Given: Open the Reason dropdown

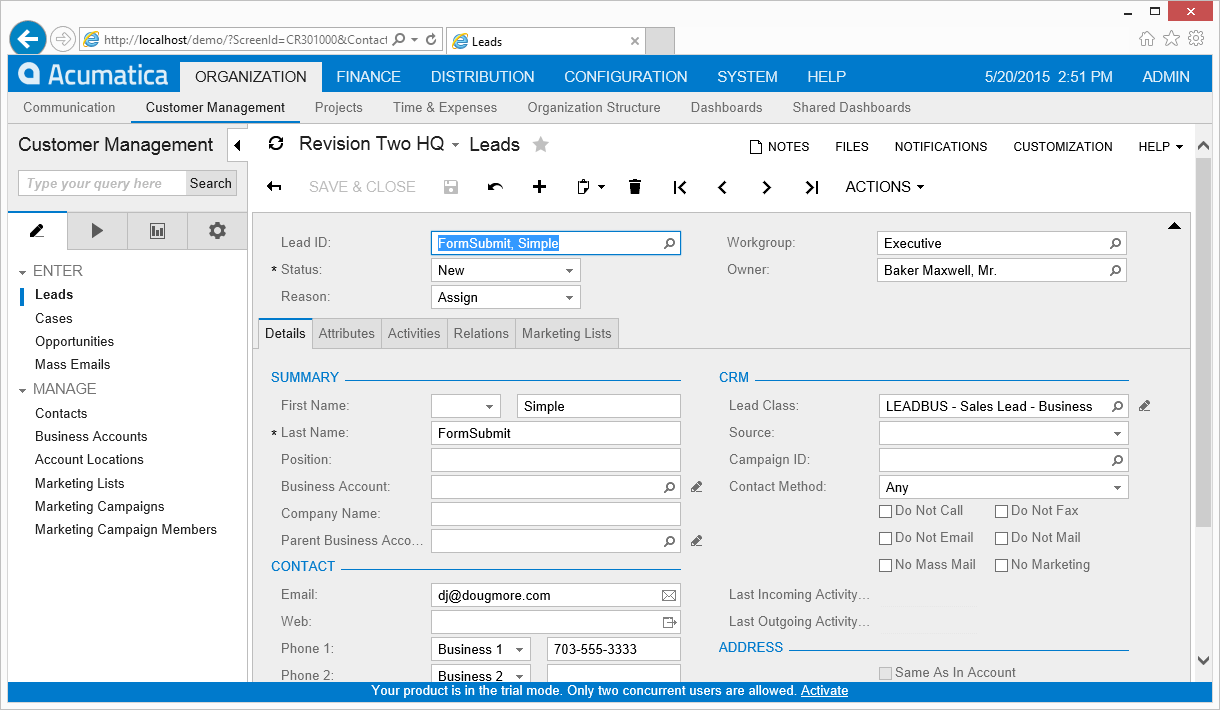Looking at the screenshot, I should [x=569, y=297].
